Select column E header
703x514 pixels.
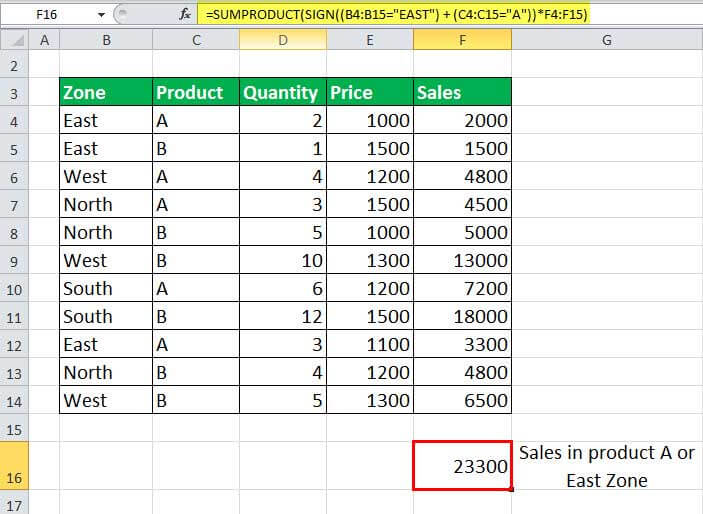pyautogui.click(x=370, y=40)
